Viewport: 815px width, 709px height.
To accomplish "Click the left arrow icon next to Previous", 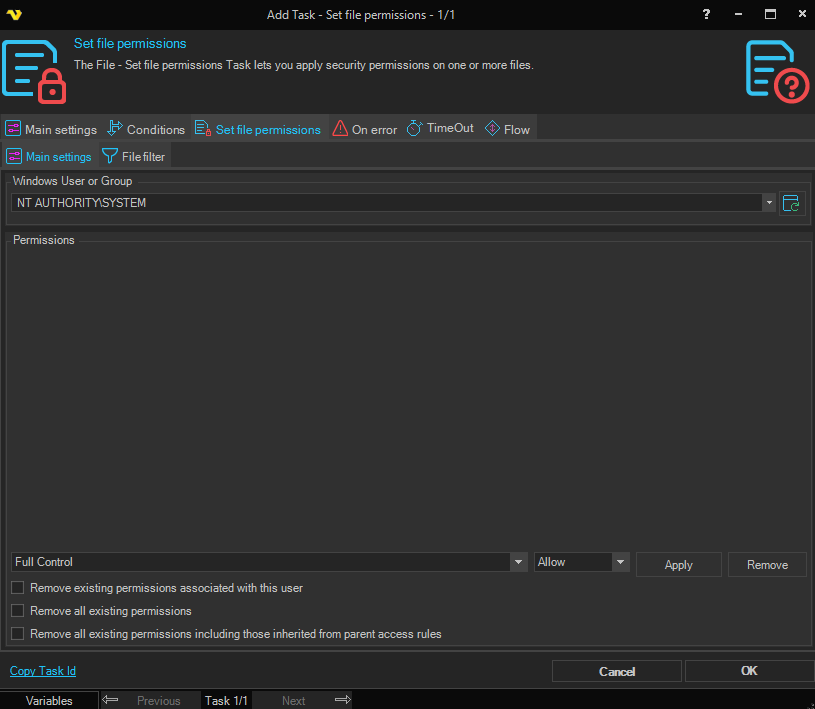I will tap(111, 700).
